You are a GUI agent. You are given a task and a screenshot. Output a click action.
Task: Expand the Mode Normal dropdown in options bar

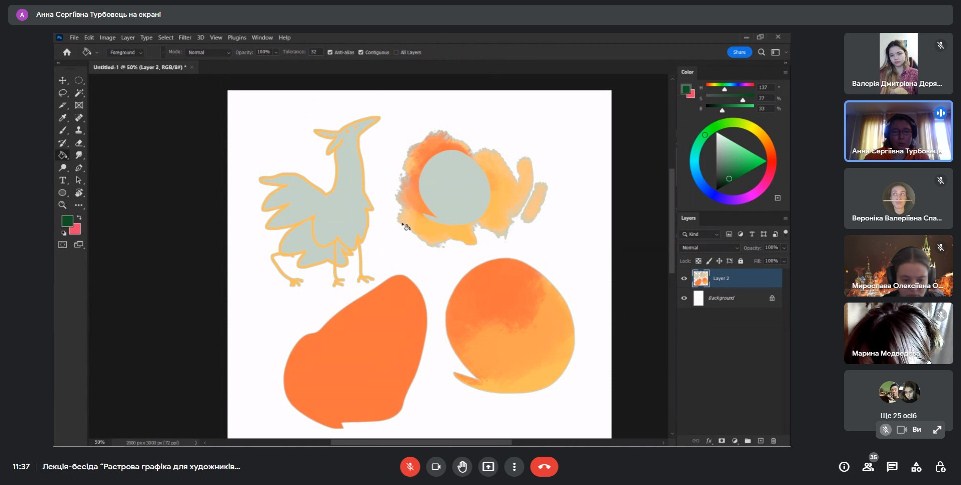[x=208, y=52]
